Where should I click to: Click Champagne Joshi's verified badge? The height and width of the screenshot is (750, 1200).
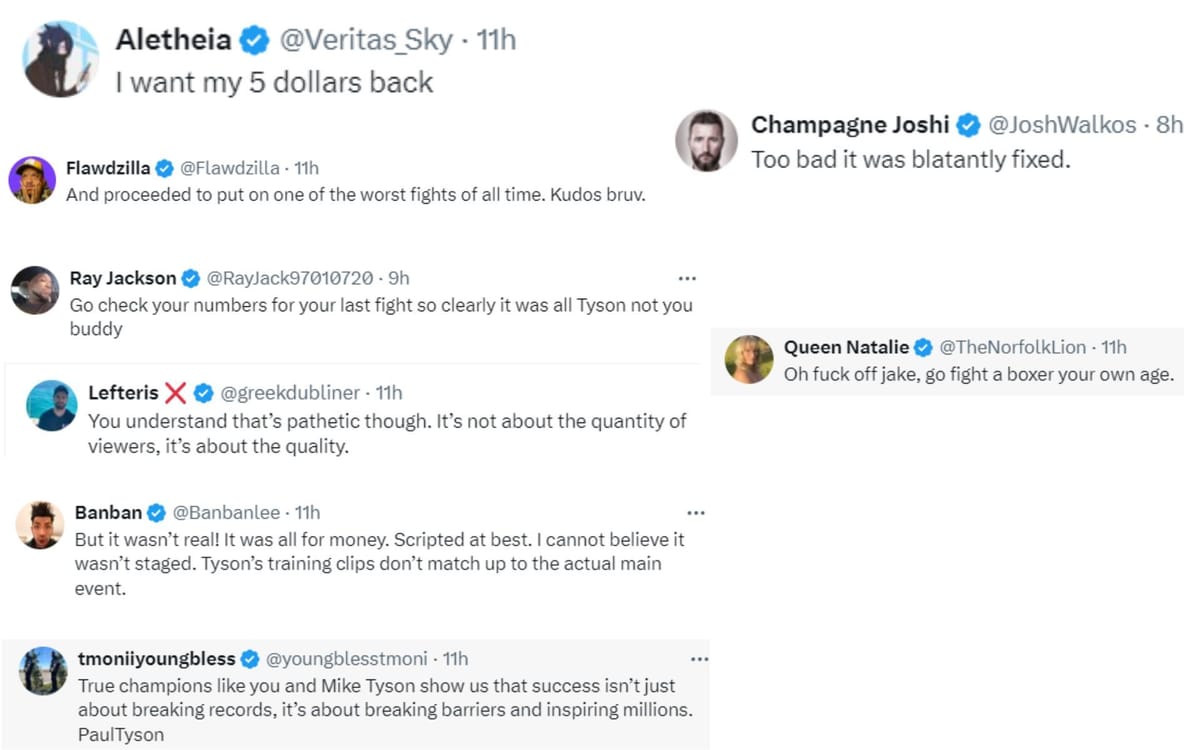[x=968, y=126]
